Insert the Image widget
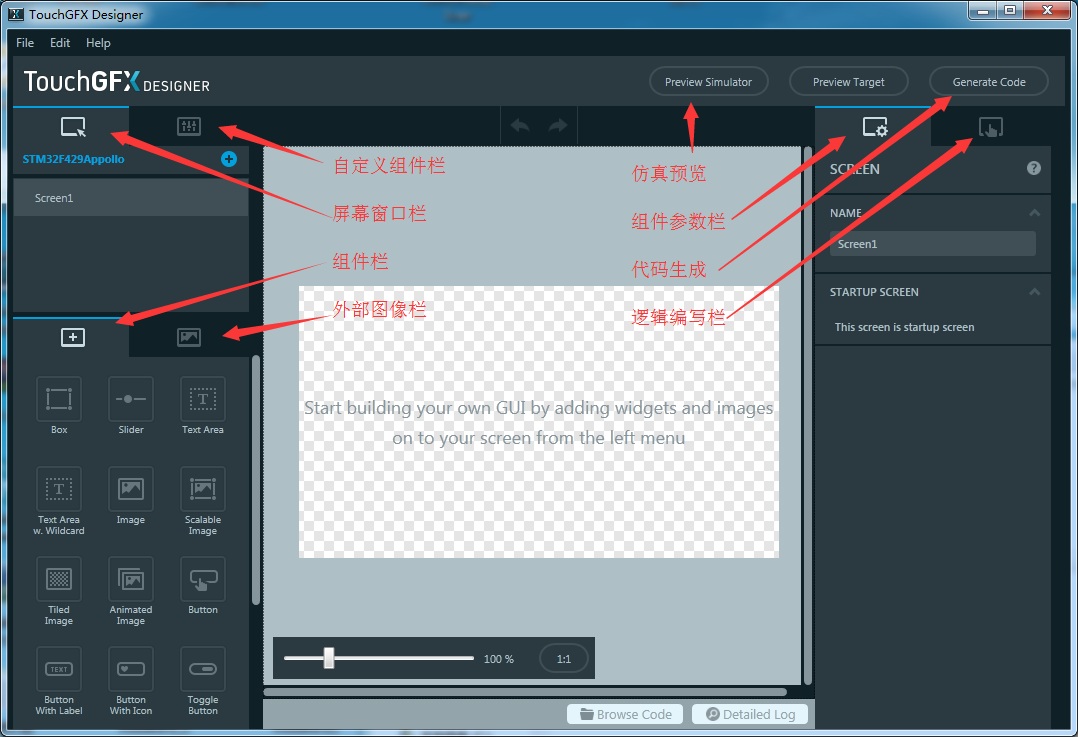Screen dimensions: 1078x737 pyautogui.click(x=131, y=489)
